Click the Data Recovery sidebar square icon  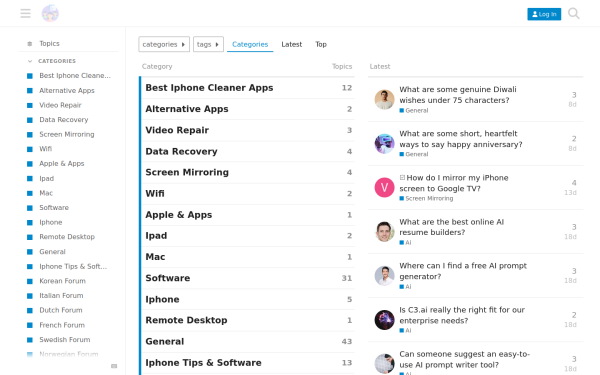pyautogui.click(x=30, y=120)
